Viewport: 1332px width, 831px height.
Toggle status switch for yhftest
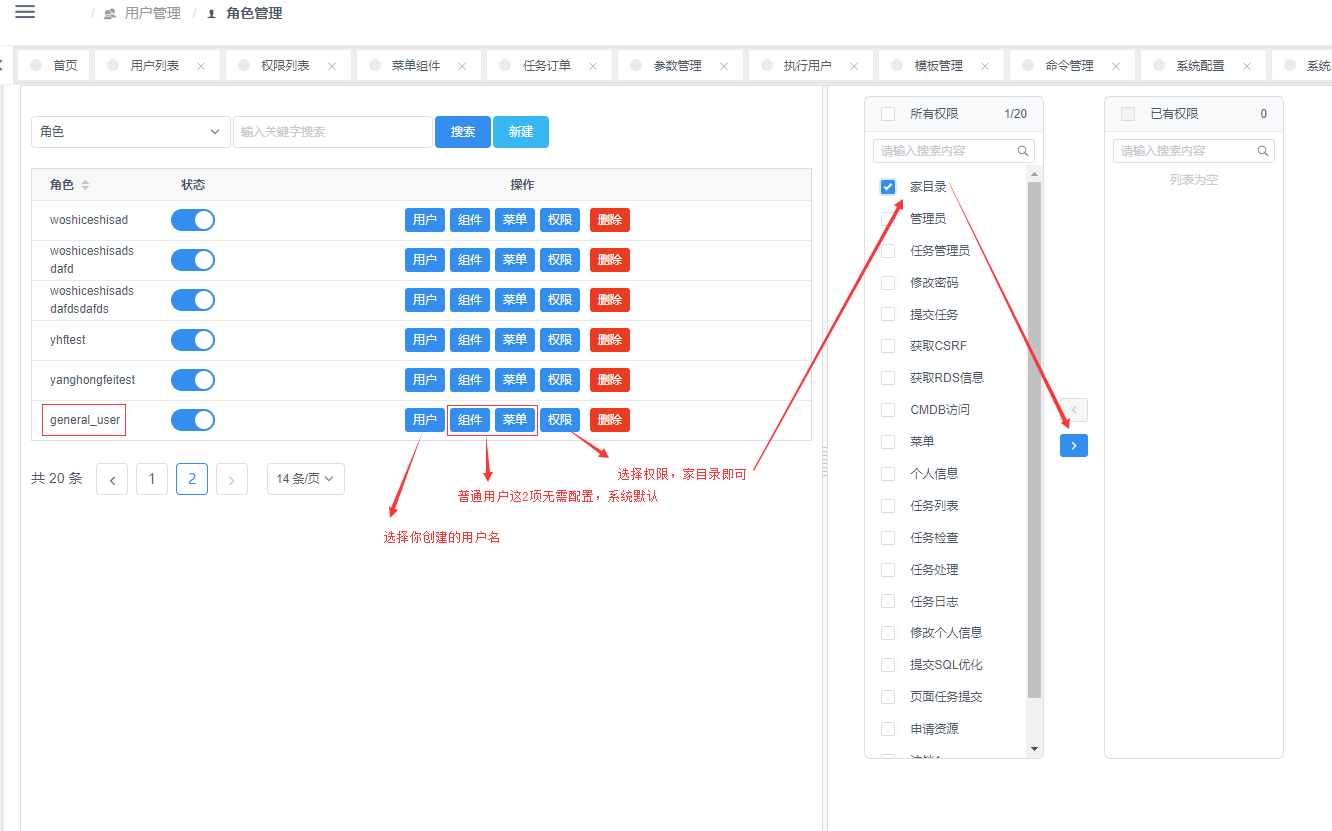click(193, 340)
